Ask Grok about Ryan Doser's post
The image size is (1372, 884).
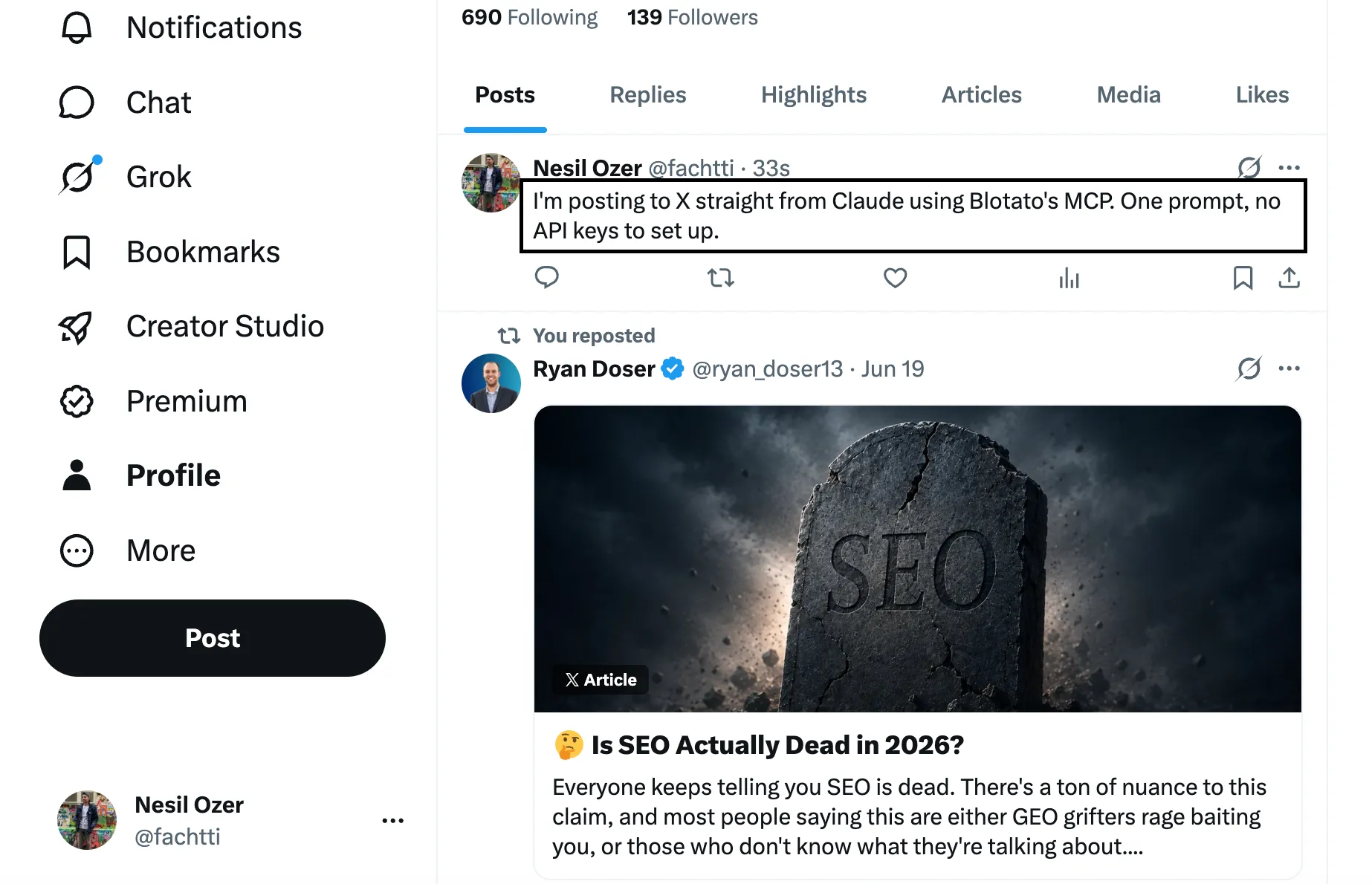pyautogui.click(x=1249, y=368)
